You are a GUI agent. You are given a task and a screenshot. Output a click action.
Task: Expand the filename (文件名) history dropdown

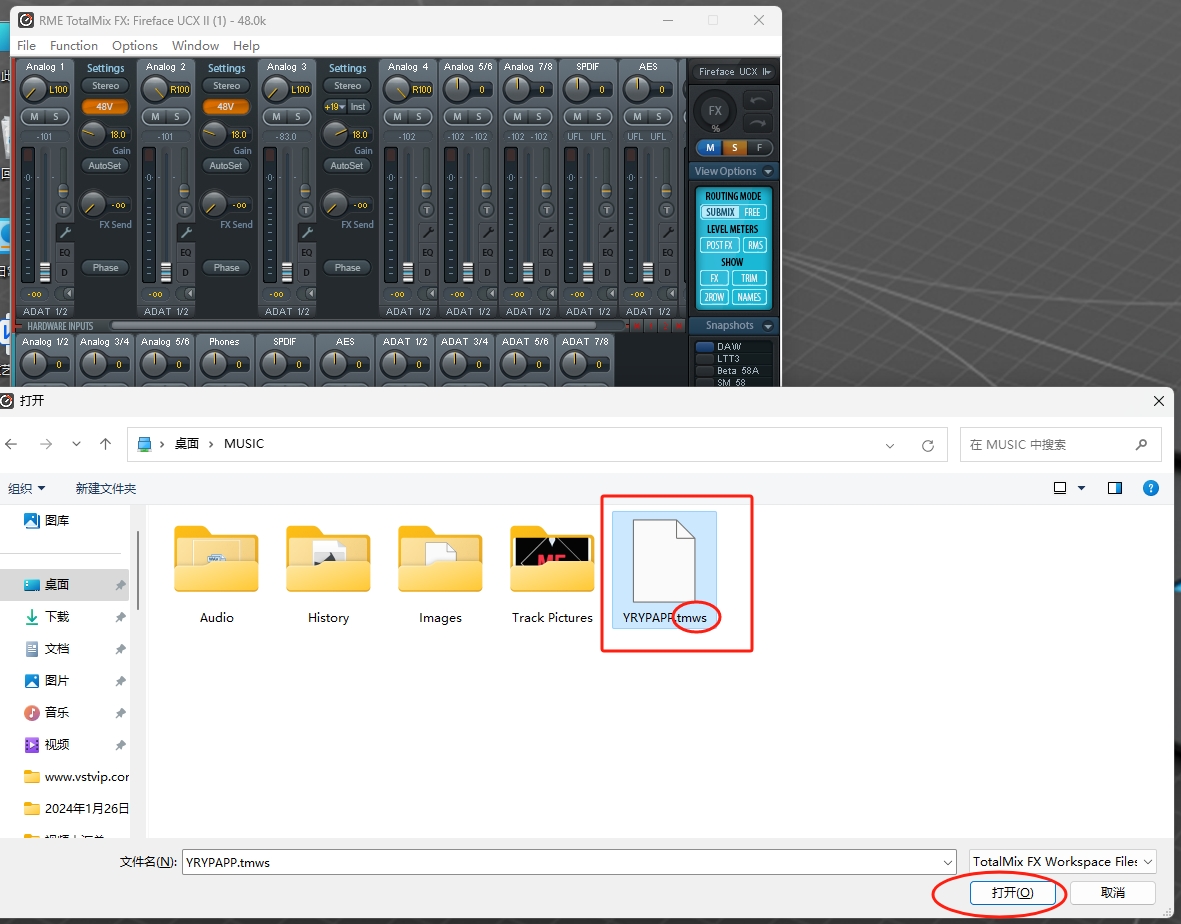pos(948,862)
